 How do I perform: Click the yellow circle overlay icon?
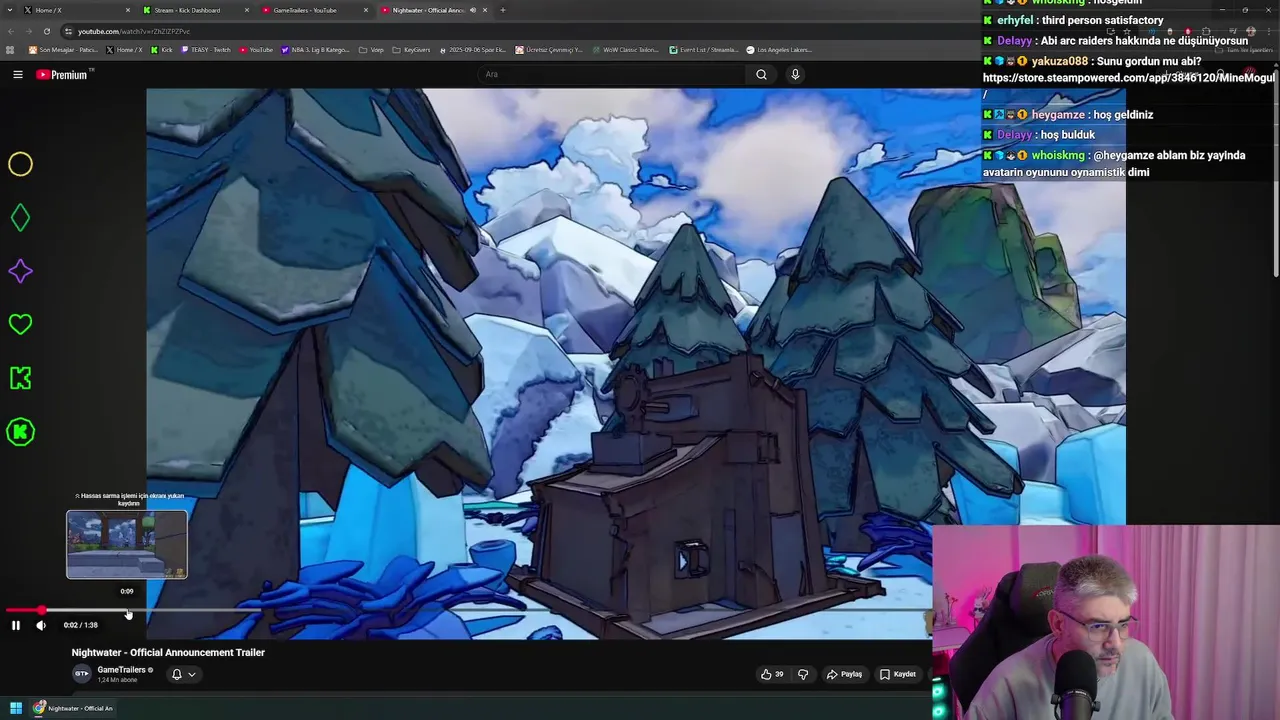(20, 164)
